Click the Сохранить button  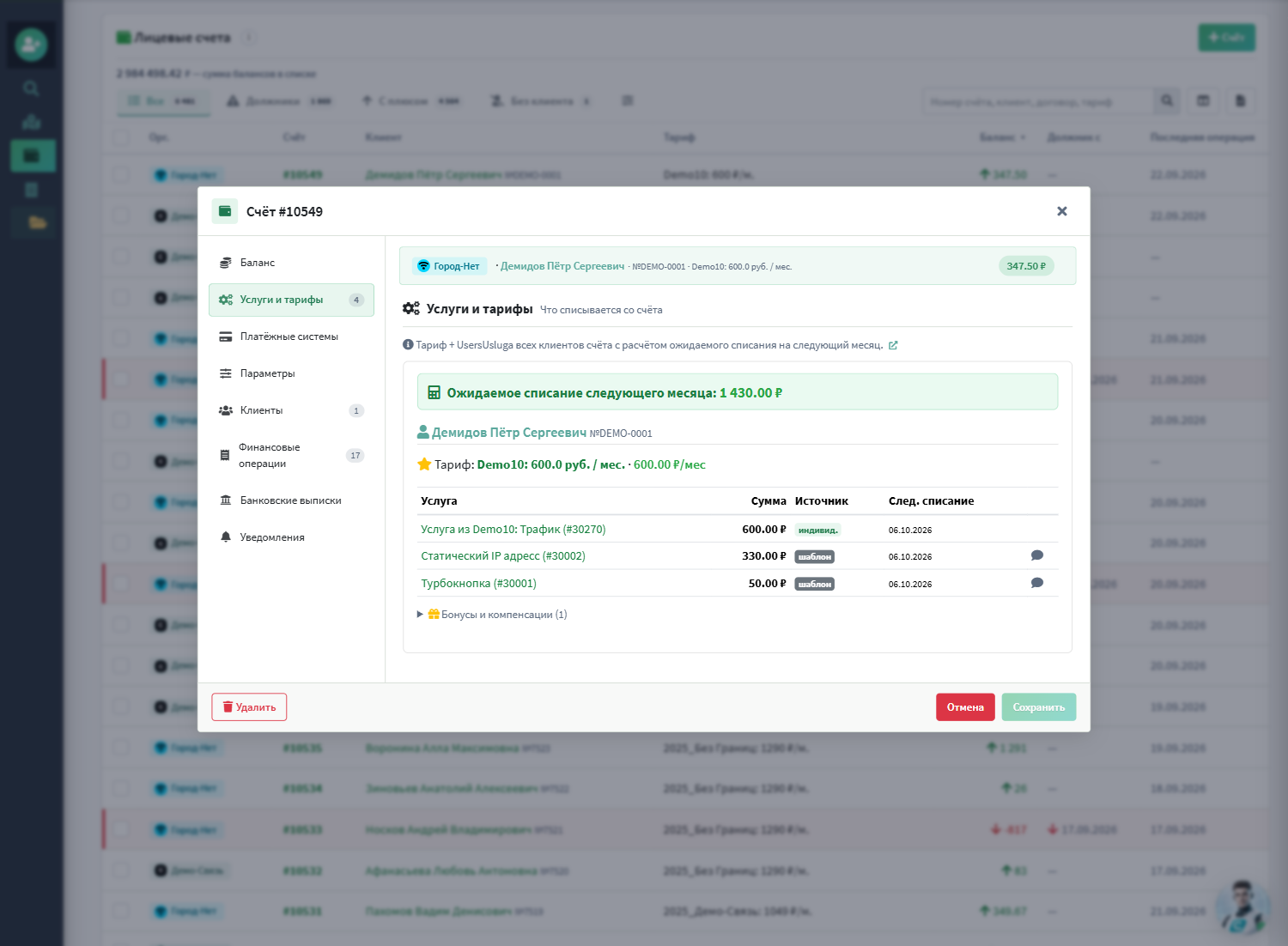coord(1039,707)
